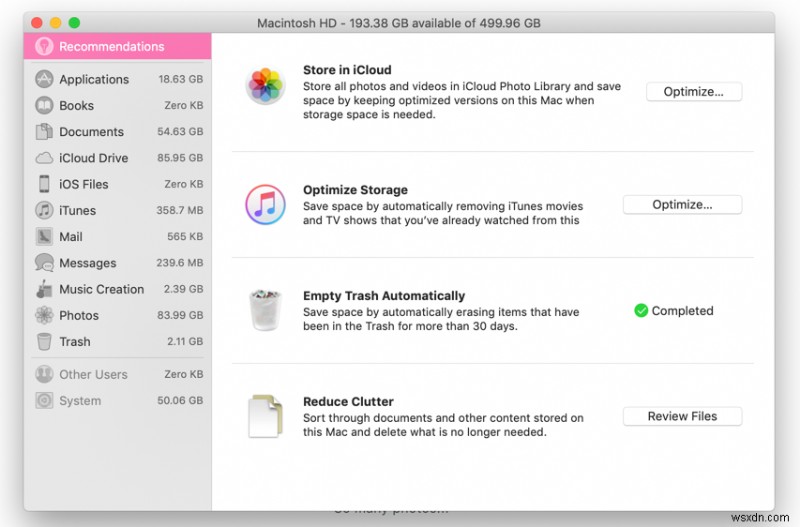Click the 50.06 GB System size
Image resolution: width=800 pixels, height=527 pixels.
pyautogui.click(x=180, y=400)
